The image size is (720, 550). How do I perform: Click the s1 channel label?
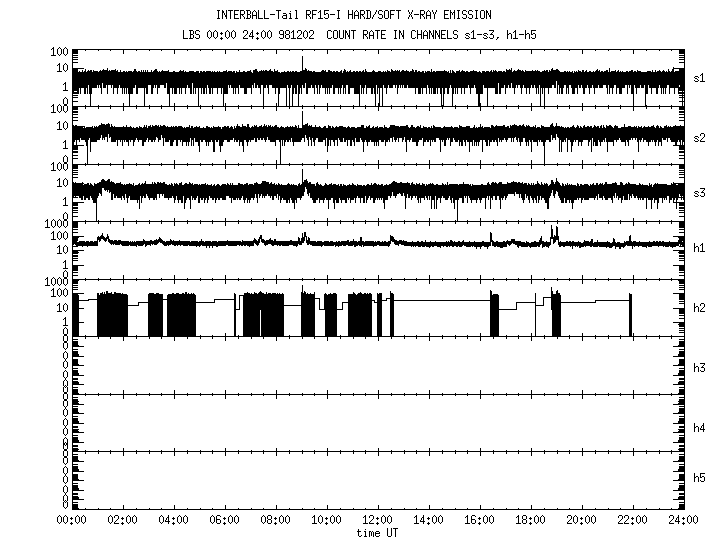coord(699,77)
